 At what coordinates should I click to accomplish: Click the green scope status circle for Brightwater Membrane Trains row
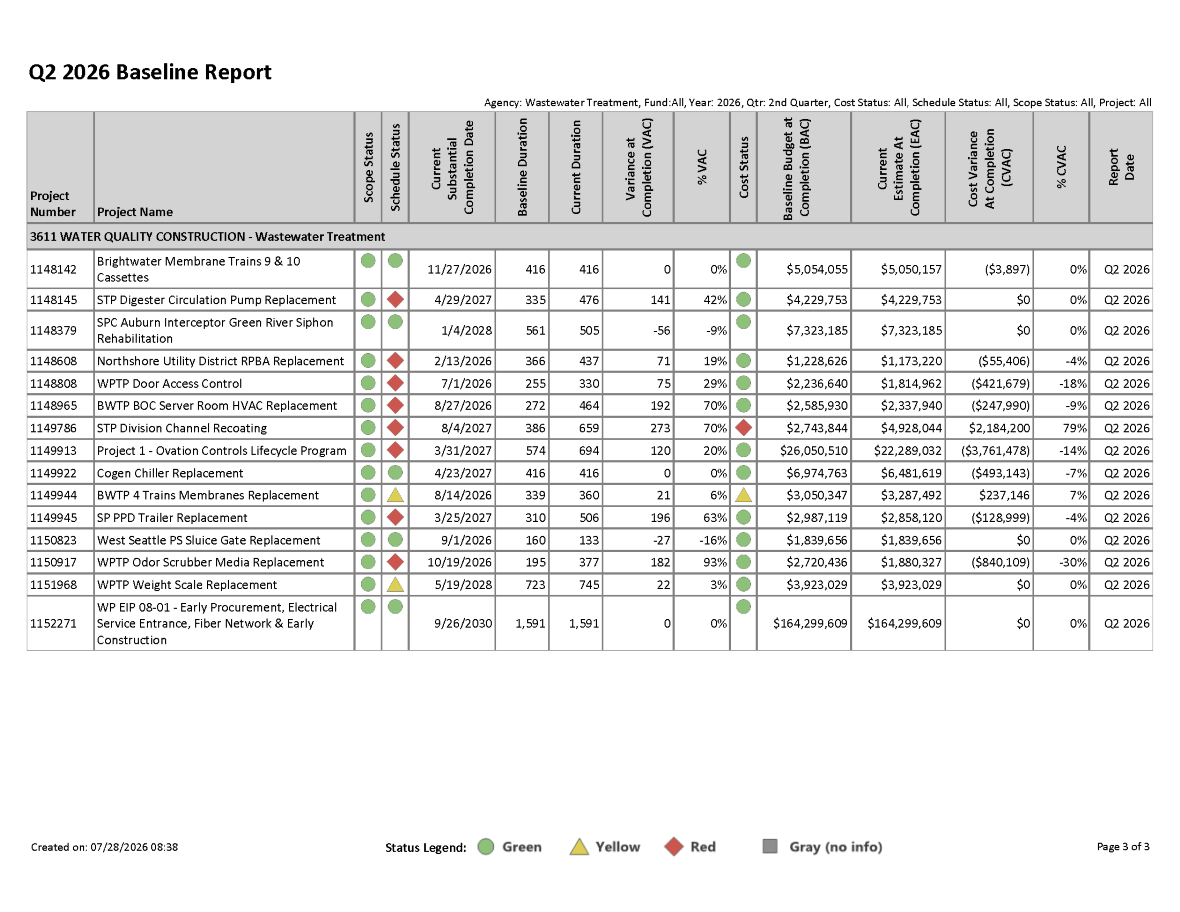coord(368,260)
